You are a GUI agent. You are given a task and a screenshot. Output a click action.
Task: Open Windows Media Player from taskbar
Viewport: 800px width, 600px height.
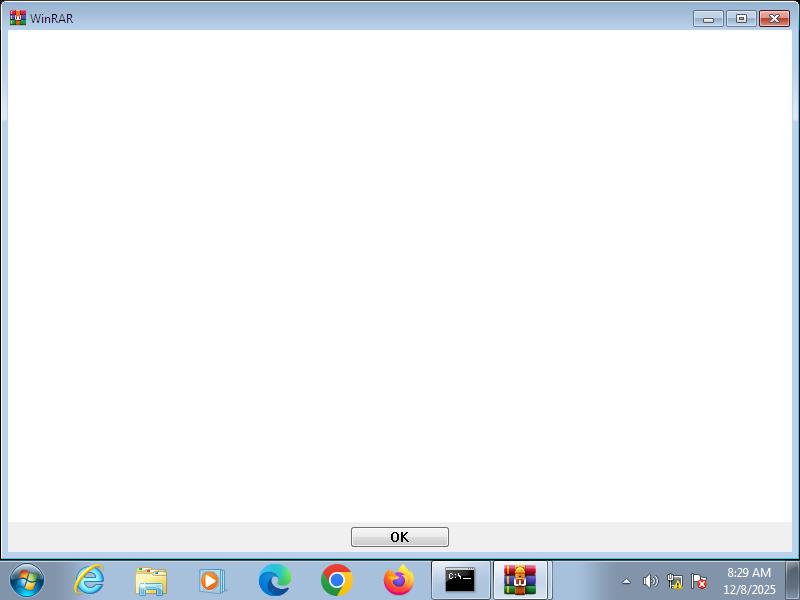click(212, 580)
